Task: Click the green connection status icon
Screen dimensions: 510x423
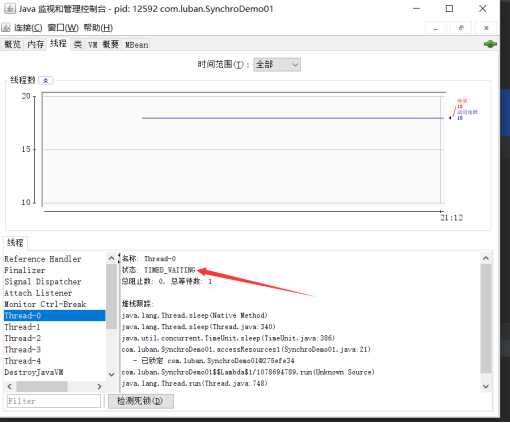Action: (x=490, y=44)
